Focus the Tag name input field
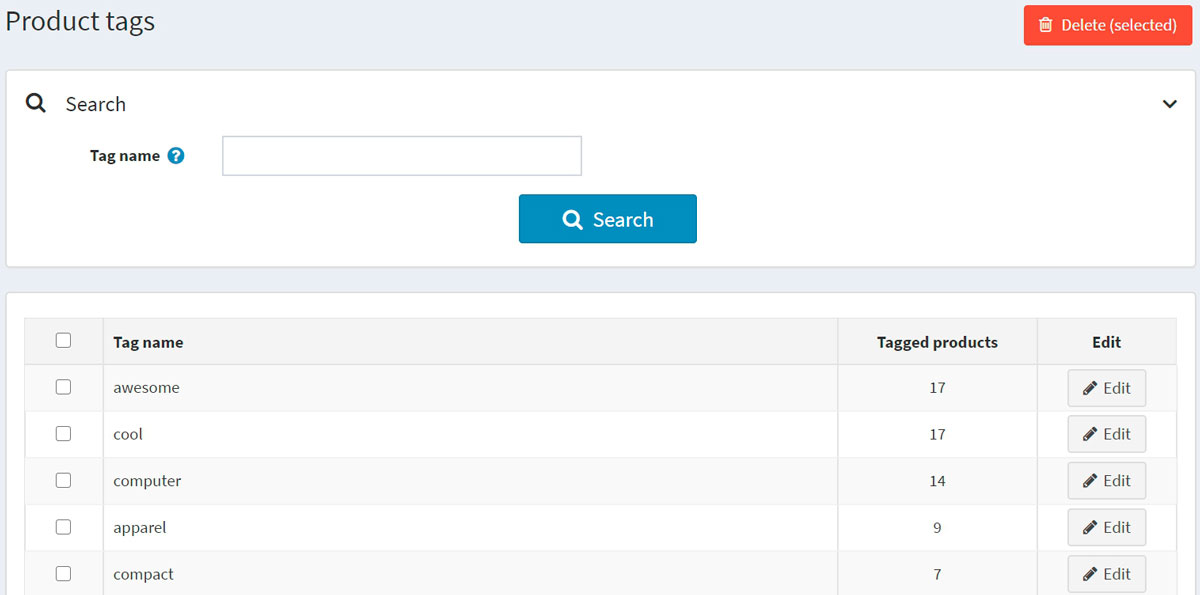The image size is (1200, 595). coord(401,156)
